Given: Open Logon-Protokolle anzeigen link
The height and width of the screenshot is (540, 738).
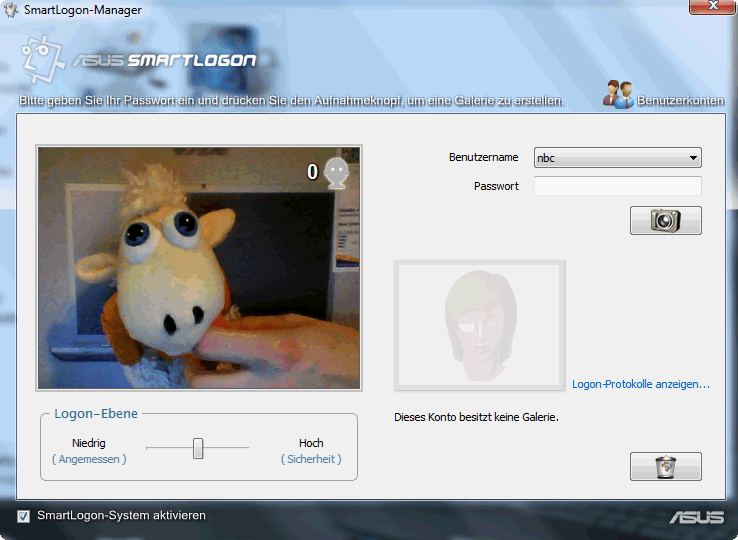Looking at the screenshot, I should pos(641,384).
